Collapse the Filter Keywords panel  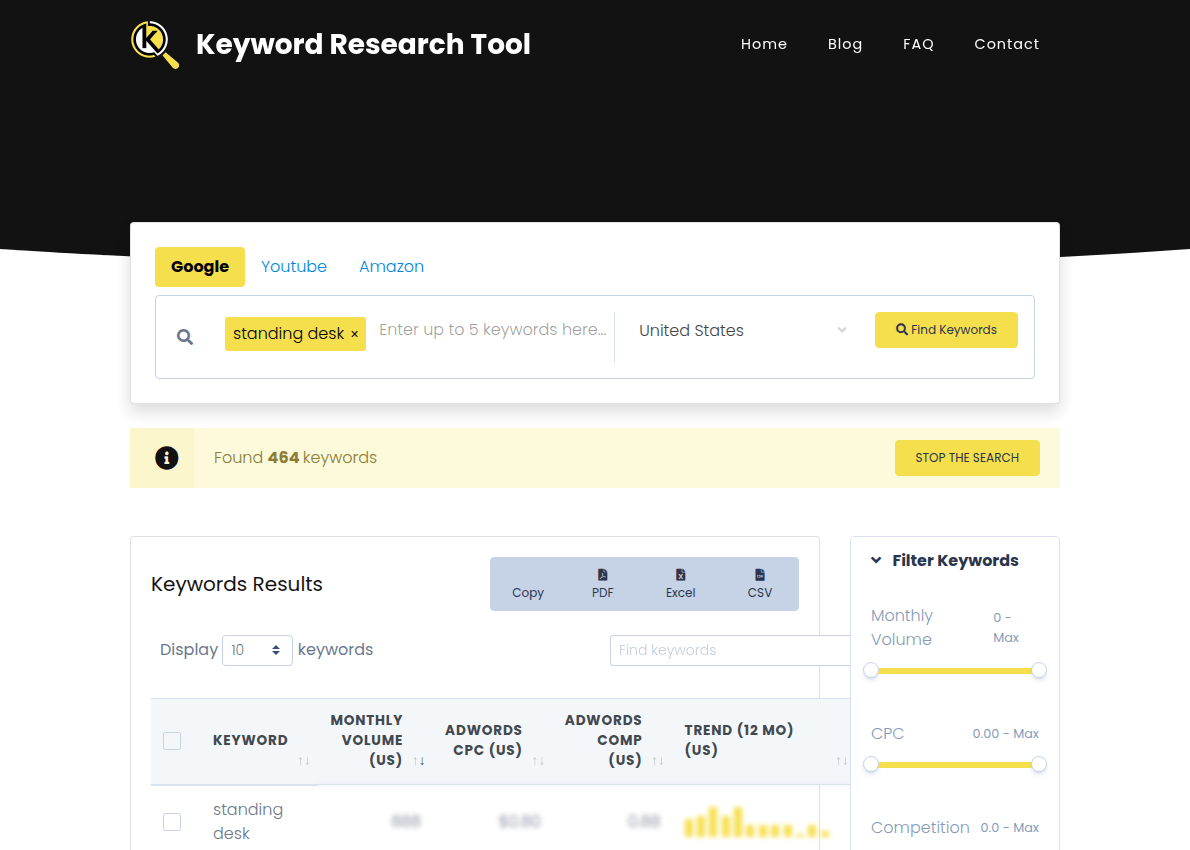(x=877, y=560)
